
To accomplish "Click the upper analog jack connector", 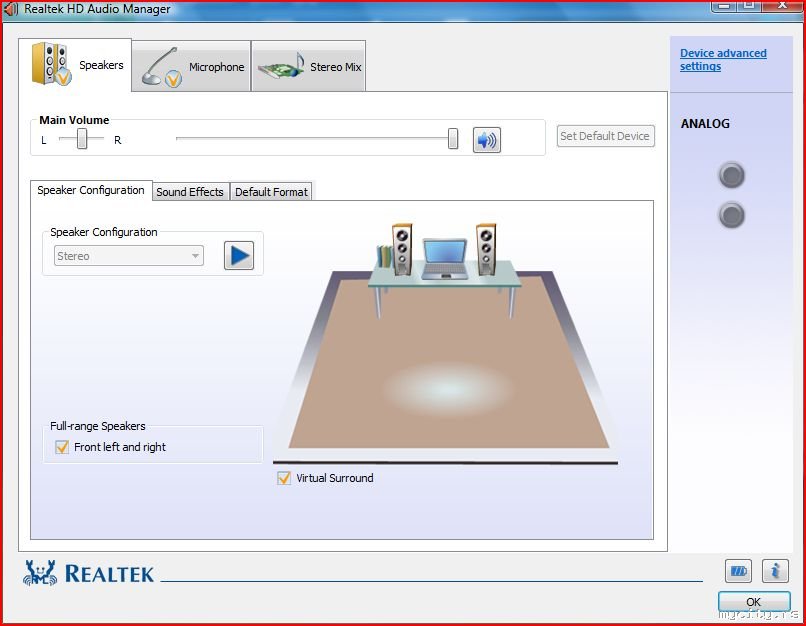I will point(731,175).
